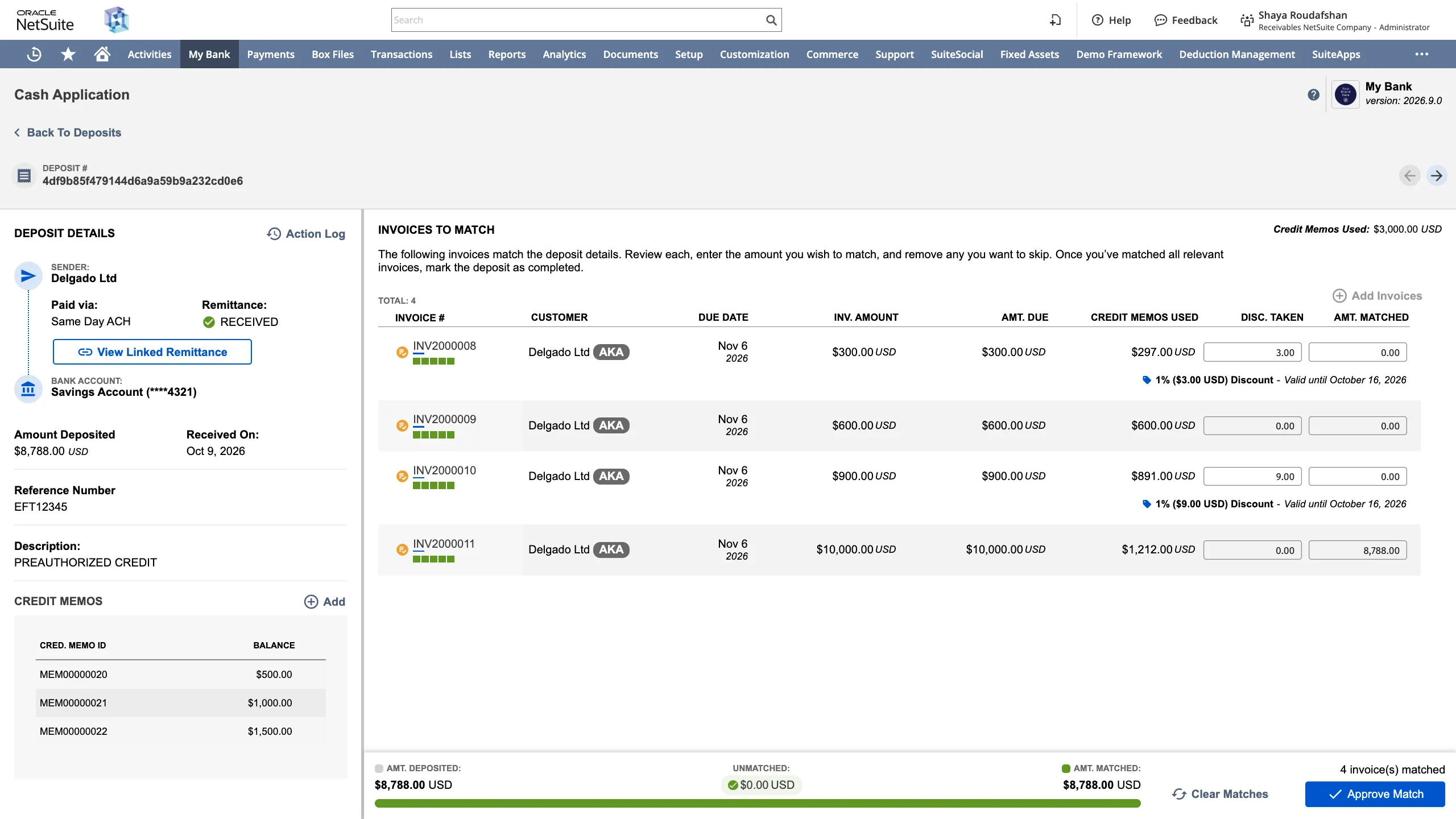Viewport: 1456px width, 819px height.
Task: Open invoice INV2000010 link
Action: 444,470
